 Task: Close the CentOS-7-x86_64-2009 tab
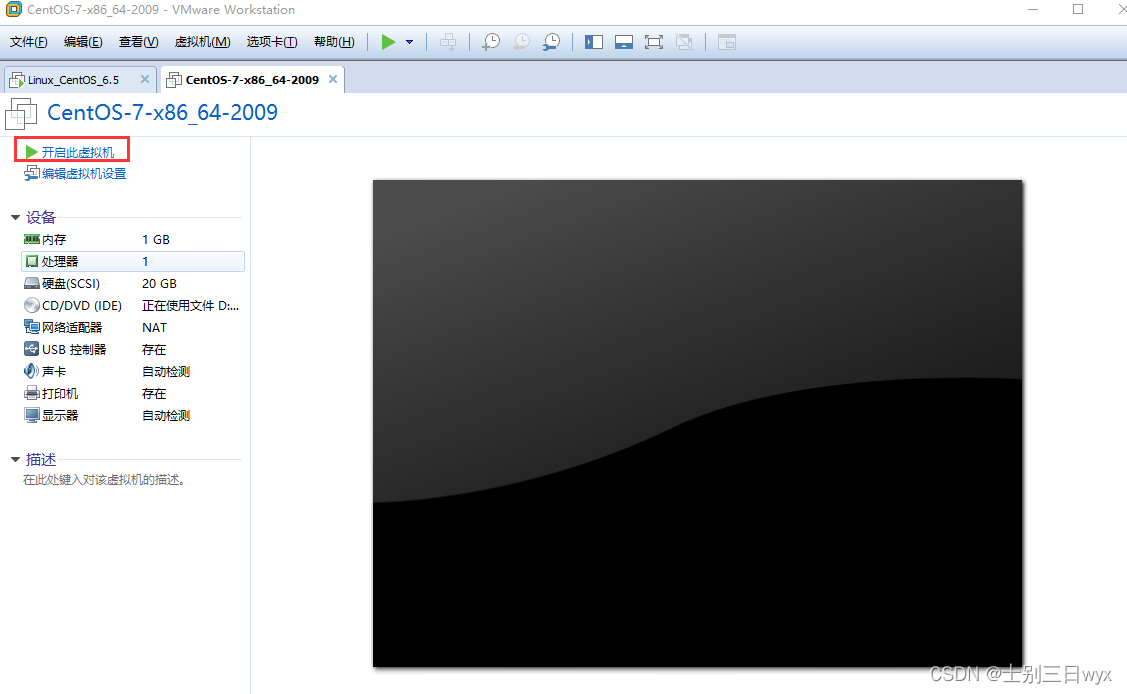(x=333, y=79)
